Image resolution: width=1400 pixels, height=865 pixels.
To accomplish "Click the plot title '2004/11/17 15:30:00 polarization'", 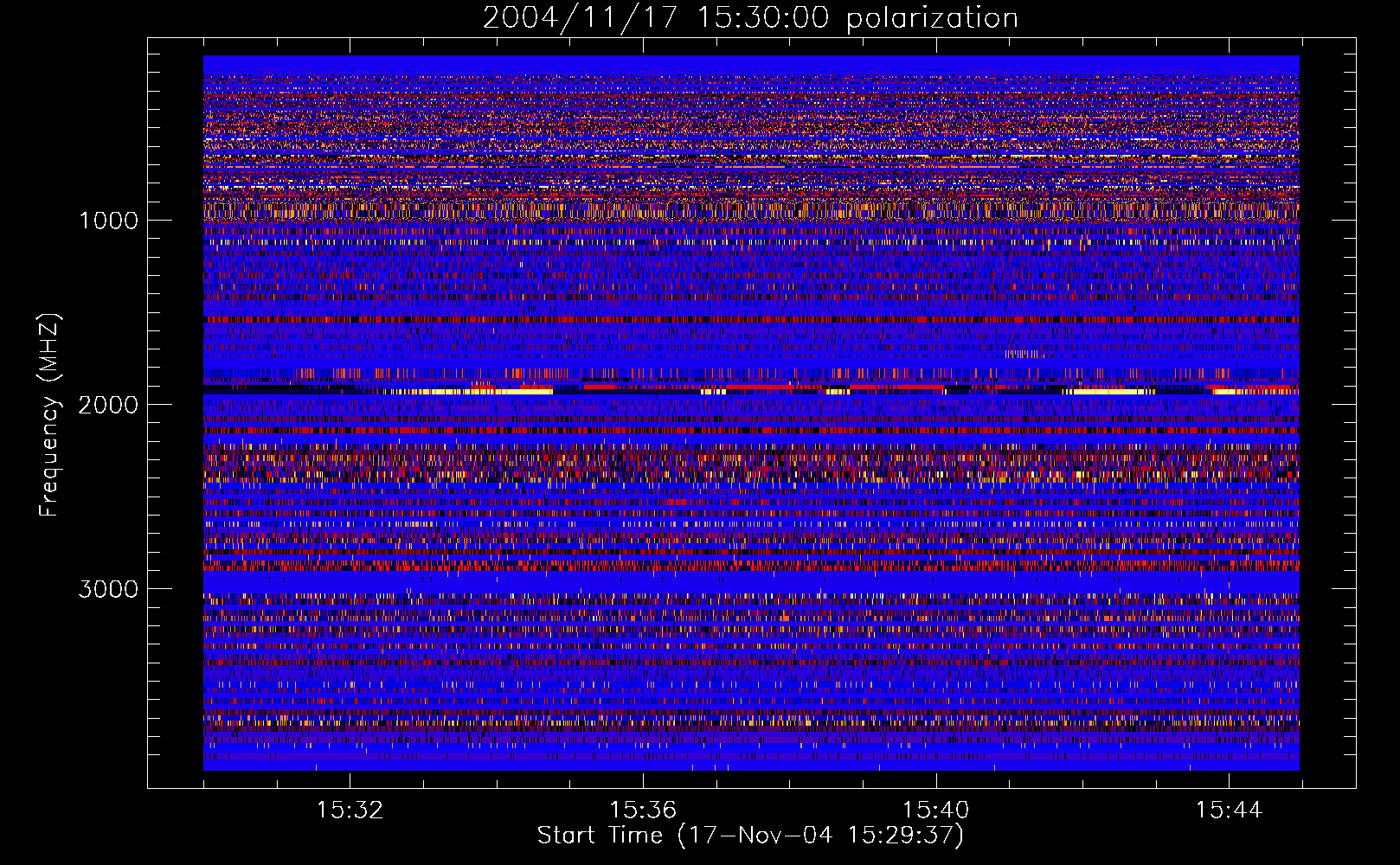I will coord(750,18).
